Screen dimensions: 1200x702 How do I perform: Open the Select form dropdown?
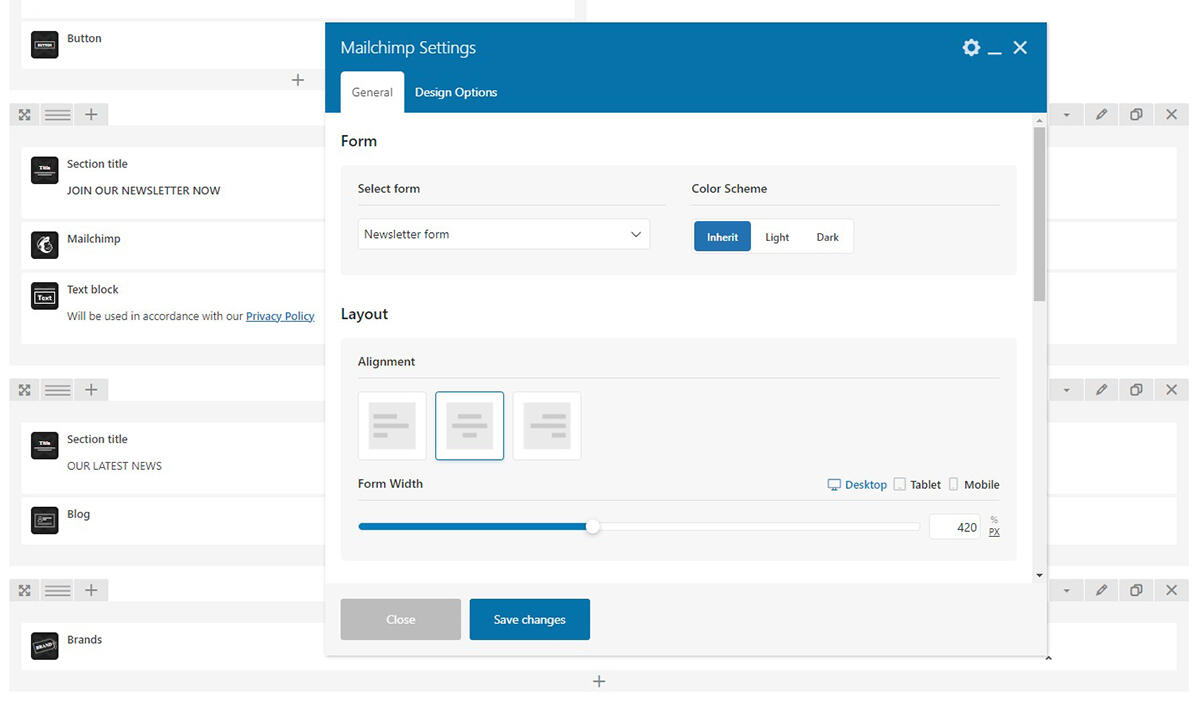tap(504, 234)
